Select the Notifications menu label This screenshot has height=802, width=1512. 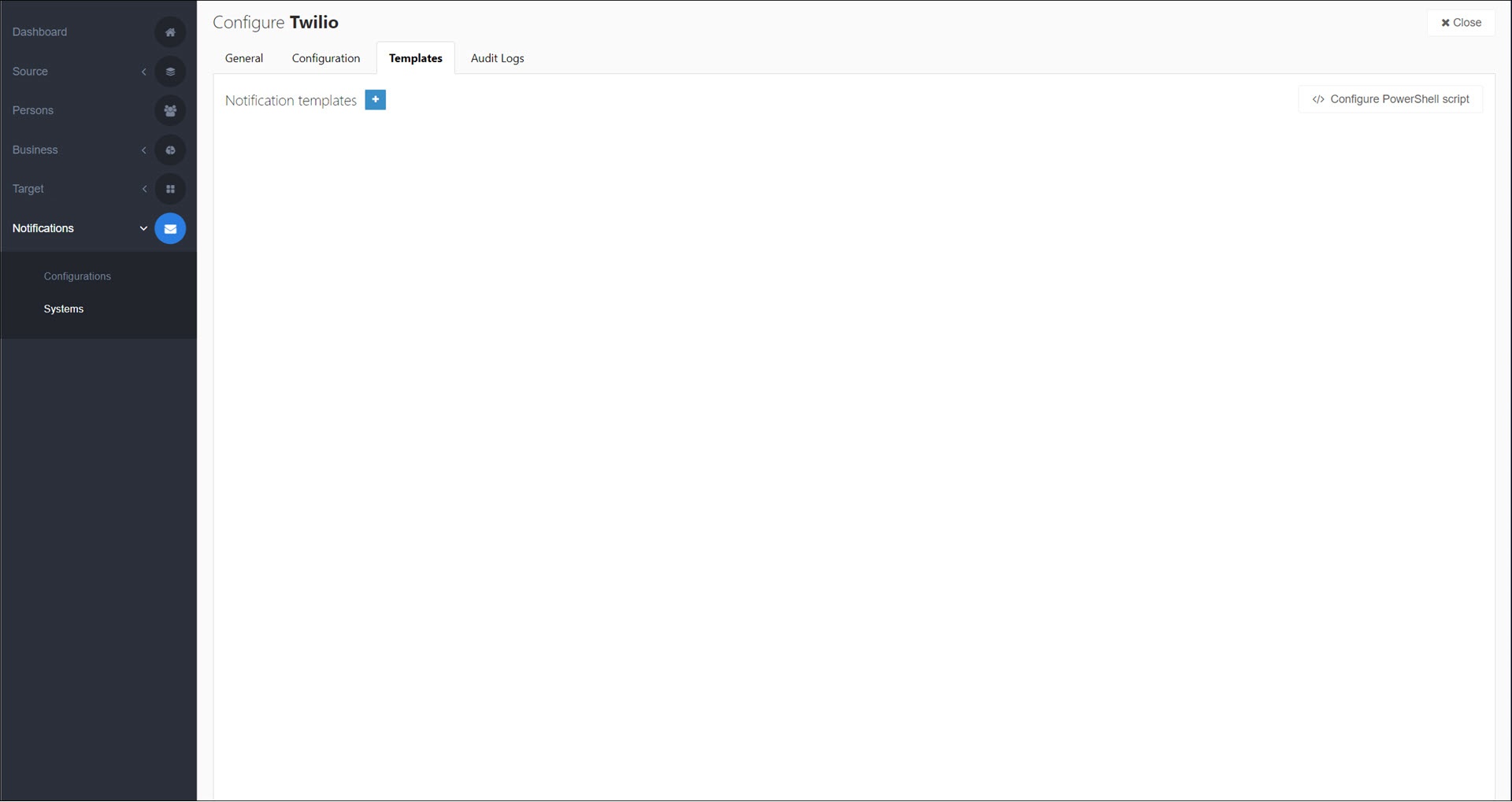pos(43,229)
